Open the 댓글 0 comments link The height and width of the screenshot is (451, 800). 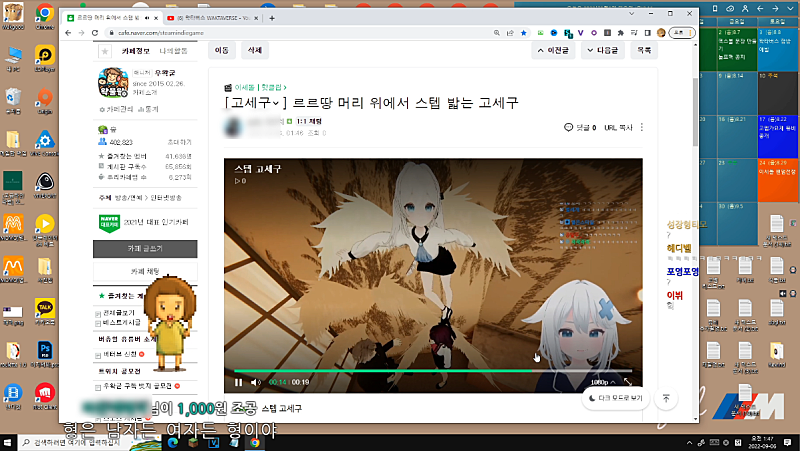(x=580, y=128)
